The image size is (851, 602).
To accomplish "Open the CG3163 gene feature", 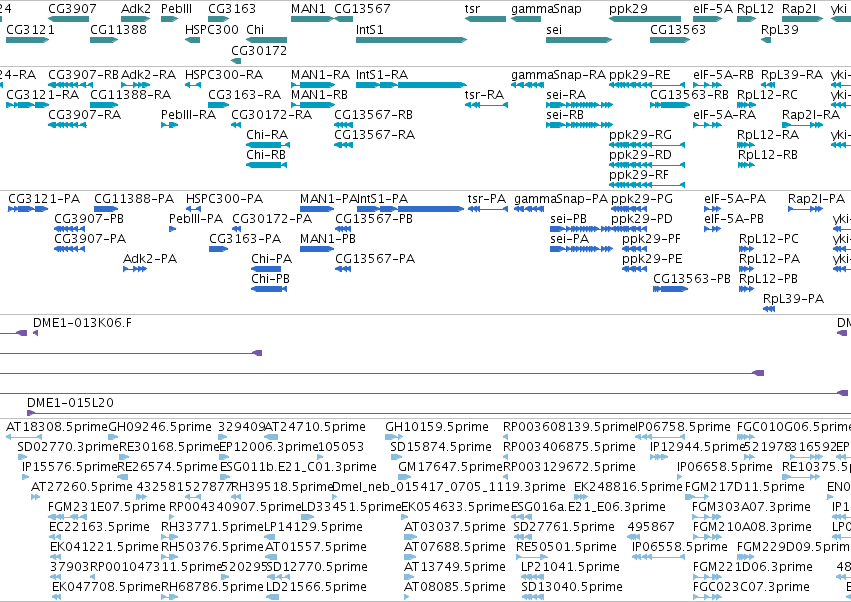I will 219,19.
